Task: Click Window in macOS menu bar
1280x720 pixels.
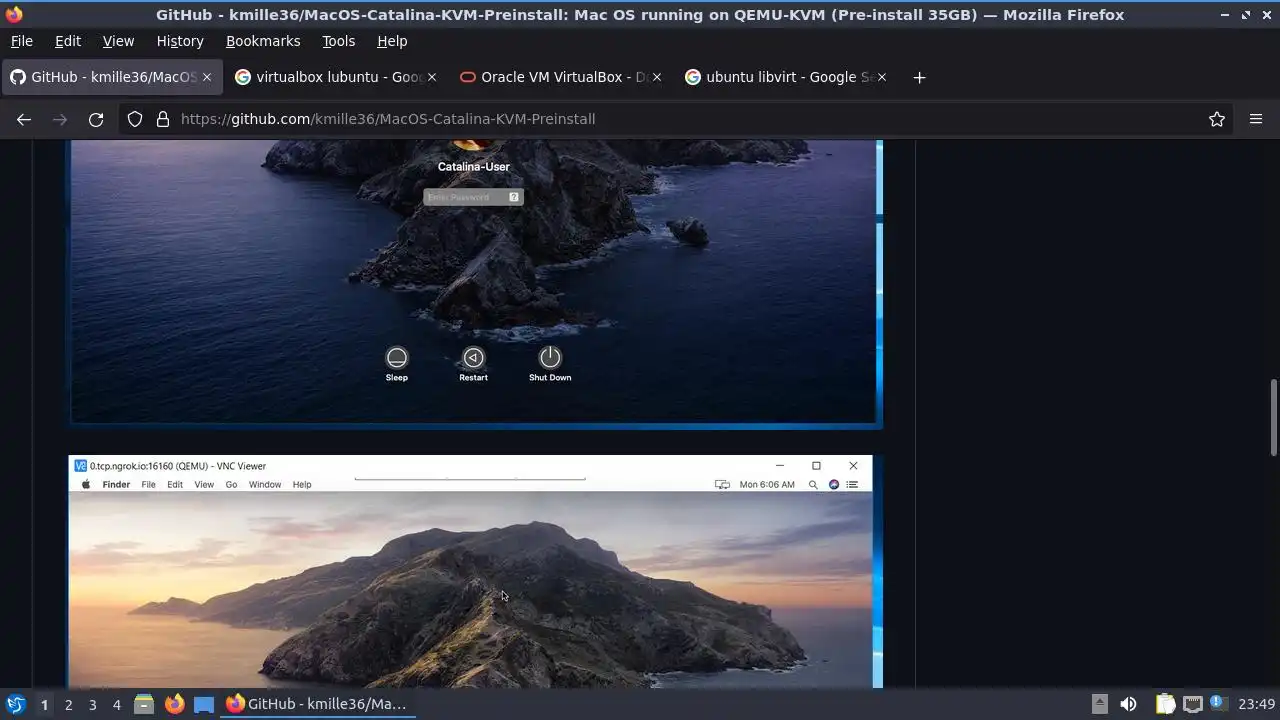Action: [x=265, y=485]
